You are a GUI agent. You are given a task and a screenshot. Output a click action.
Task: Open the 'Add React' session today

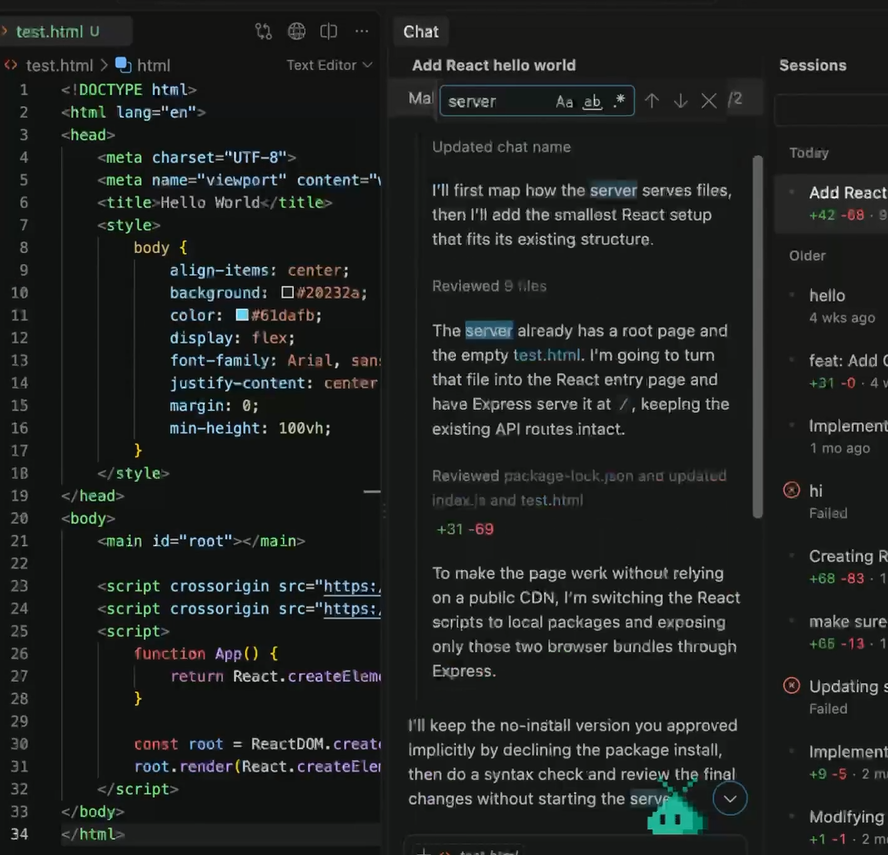(x=831, y=203)
